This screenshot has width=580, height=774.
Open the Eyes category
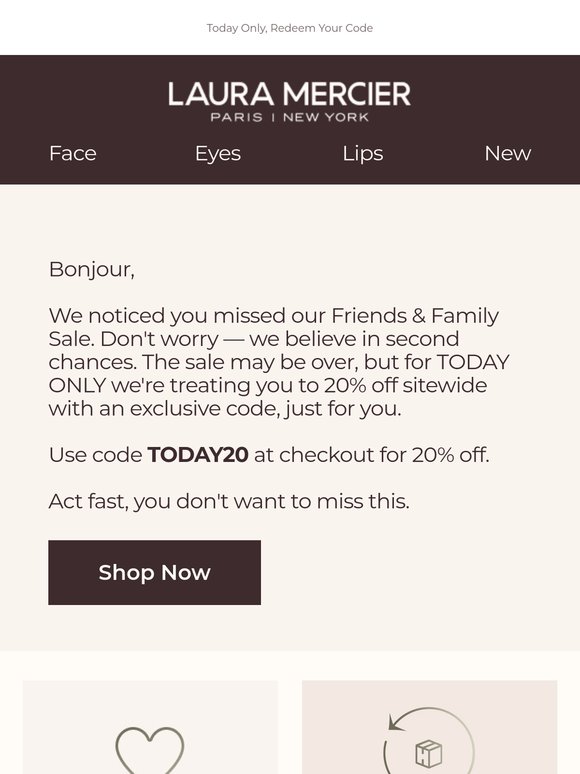click(x=218, y=154)
